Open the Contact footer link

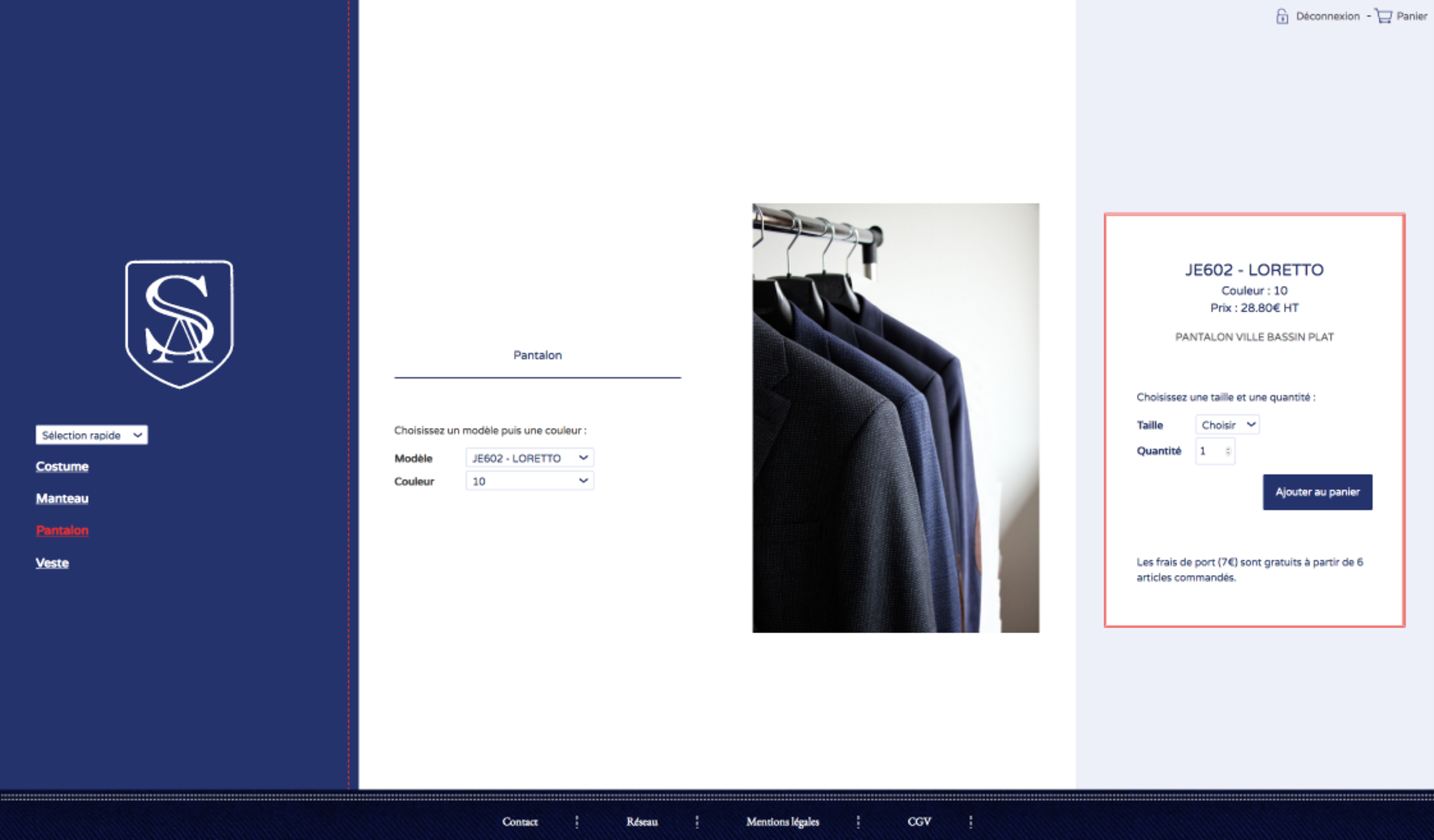[520, 821]
